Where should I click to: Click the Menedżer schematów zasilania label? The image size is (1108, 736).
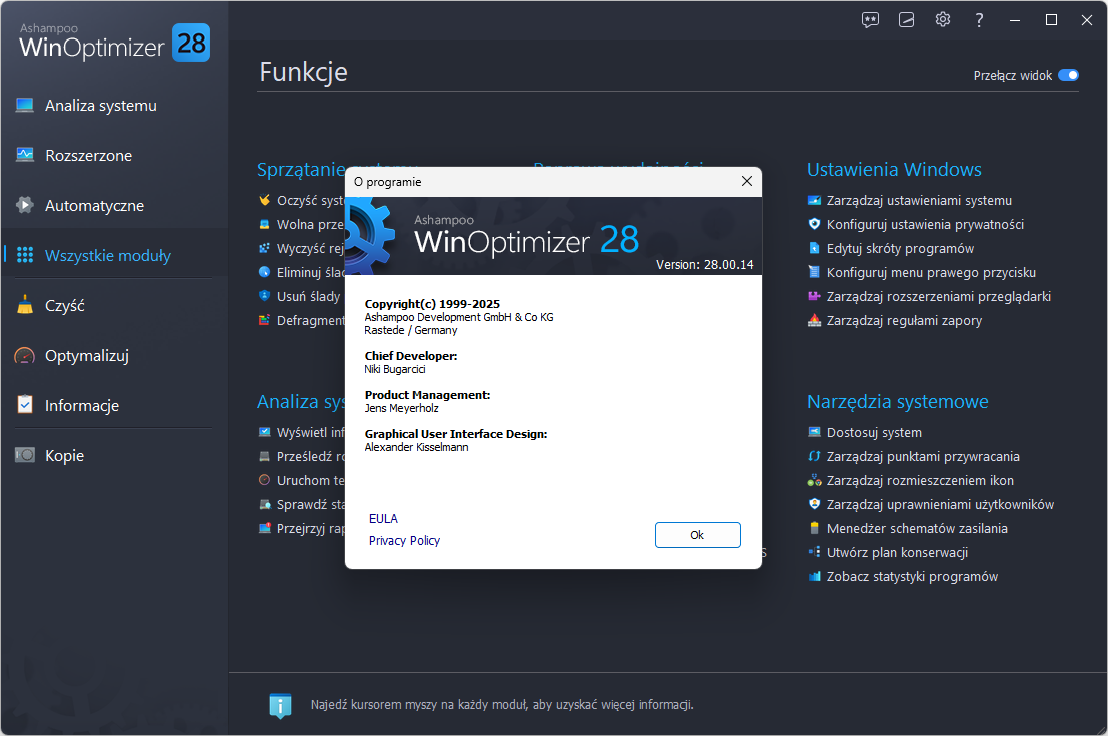pyautogui.click(x=917, y=528)
